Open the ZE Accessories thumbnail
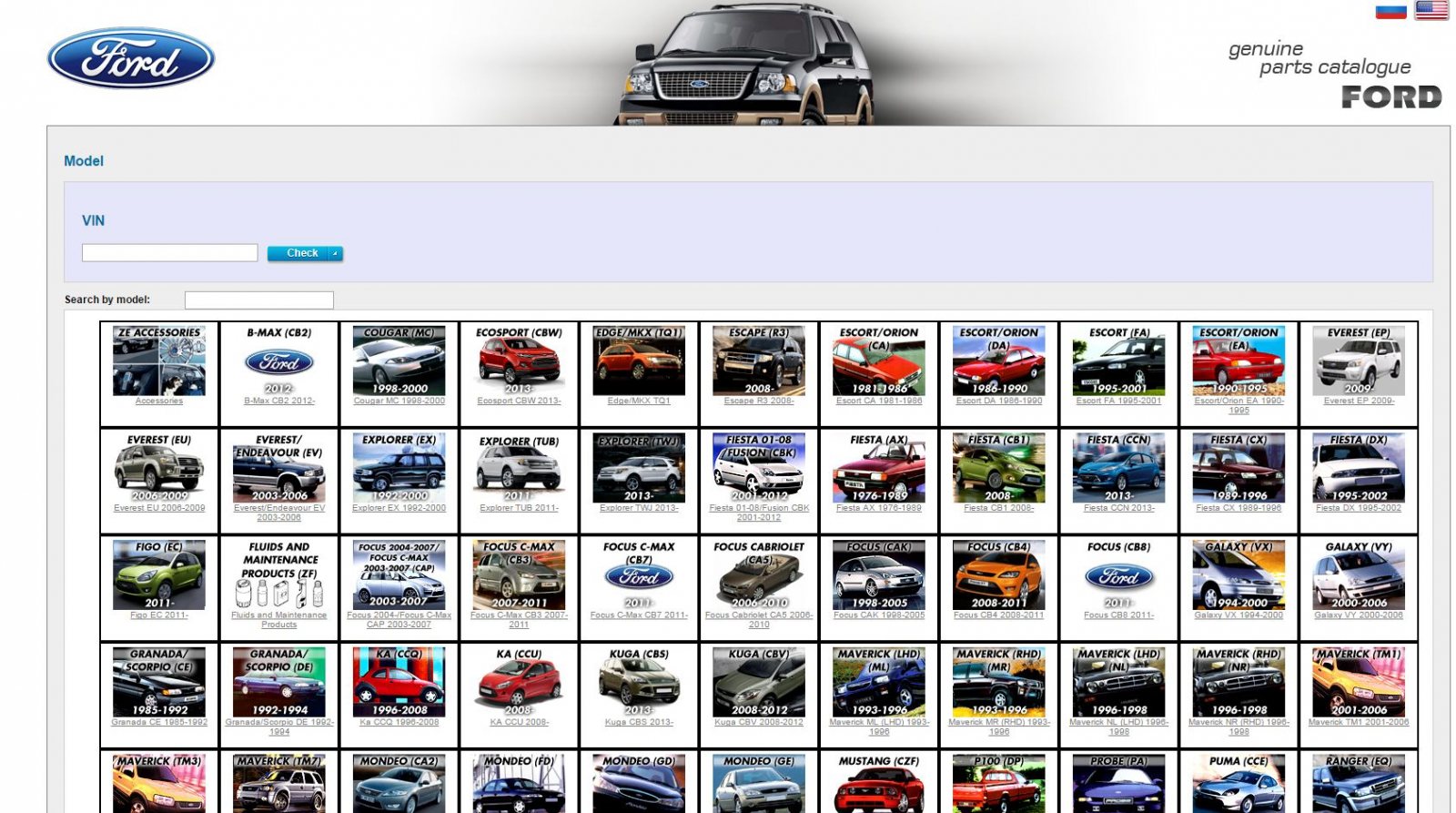The width and height of the screenshot is (1456, 813). pyautogui.click(x=159, y=361)
